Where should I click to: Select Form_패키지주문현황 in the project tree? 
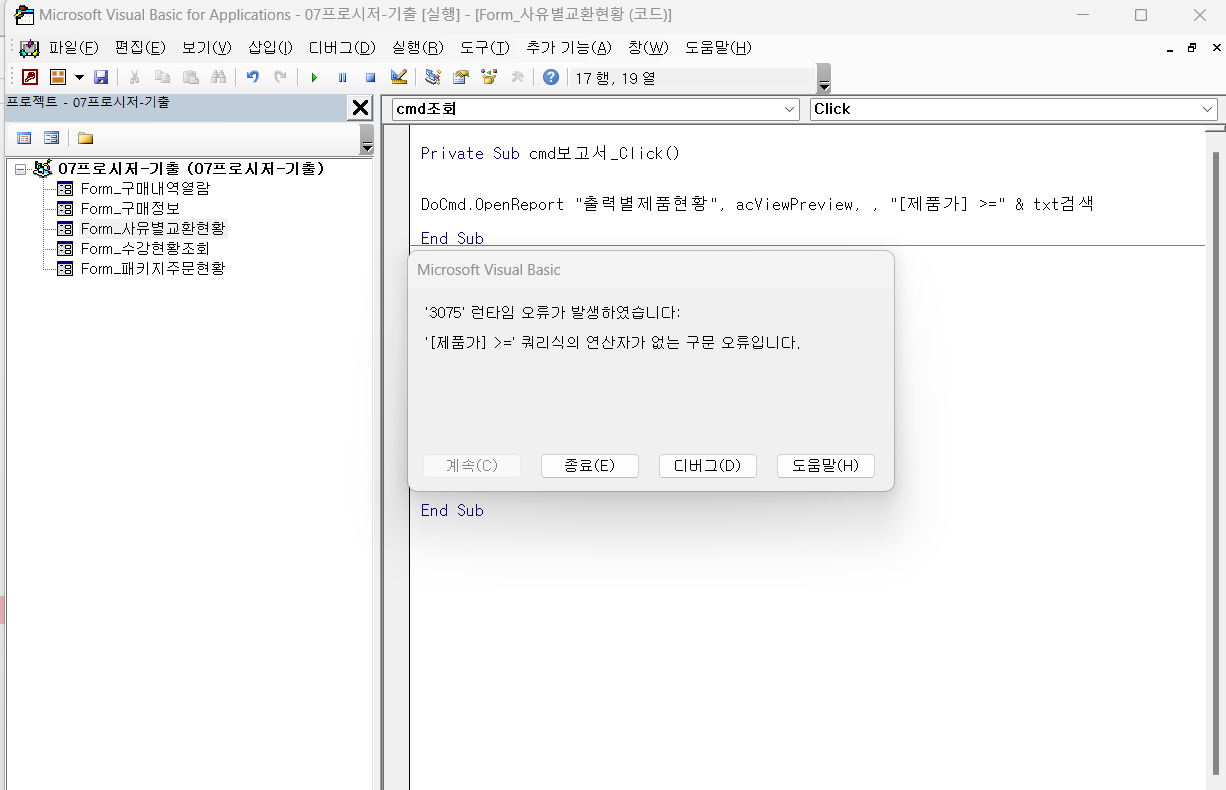153,268
